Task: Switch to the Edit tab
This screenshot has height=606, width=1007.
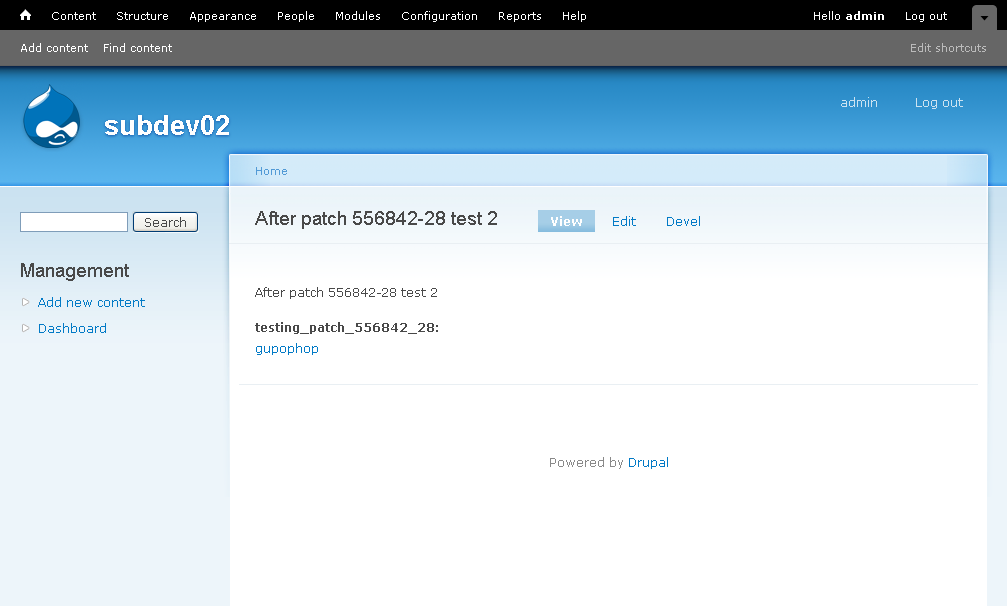Action: click(x=624, y=221)
